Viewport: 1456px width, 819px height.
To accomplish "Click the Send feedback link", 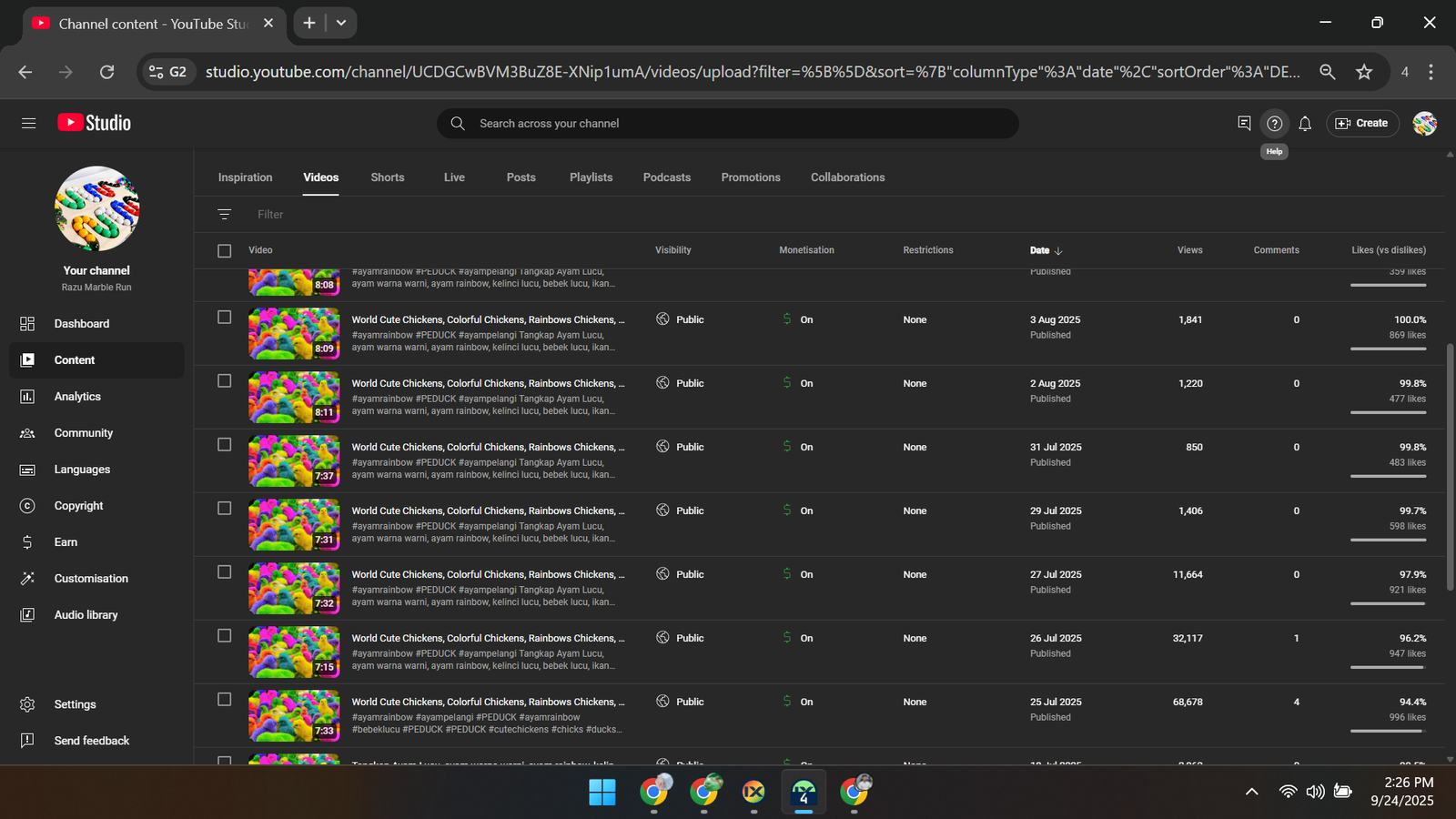I will 91,741.
